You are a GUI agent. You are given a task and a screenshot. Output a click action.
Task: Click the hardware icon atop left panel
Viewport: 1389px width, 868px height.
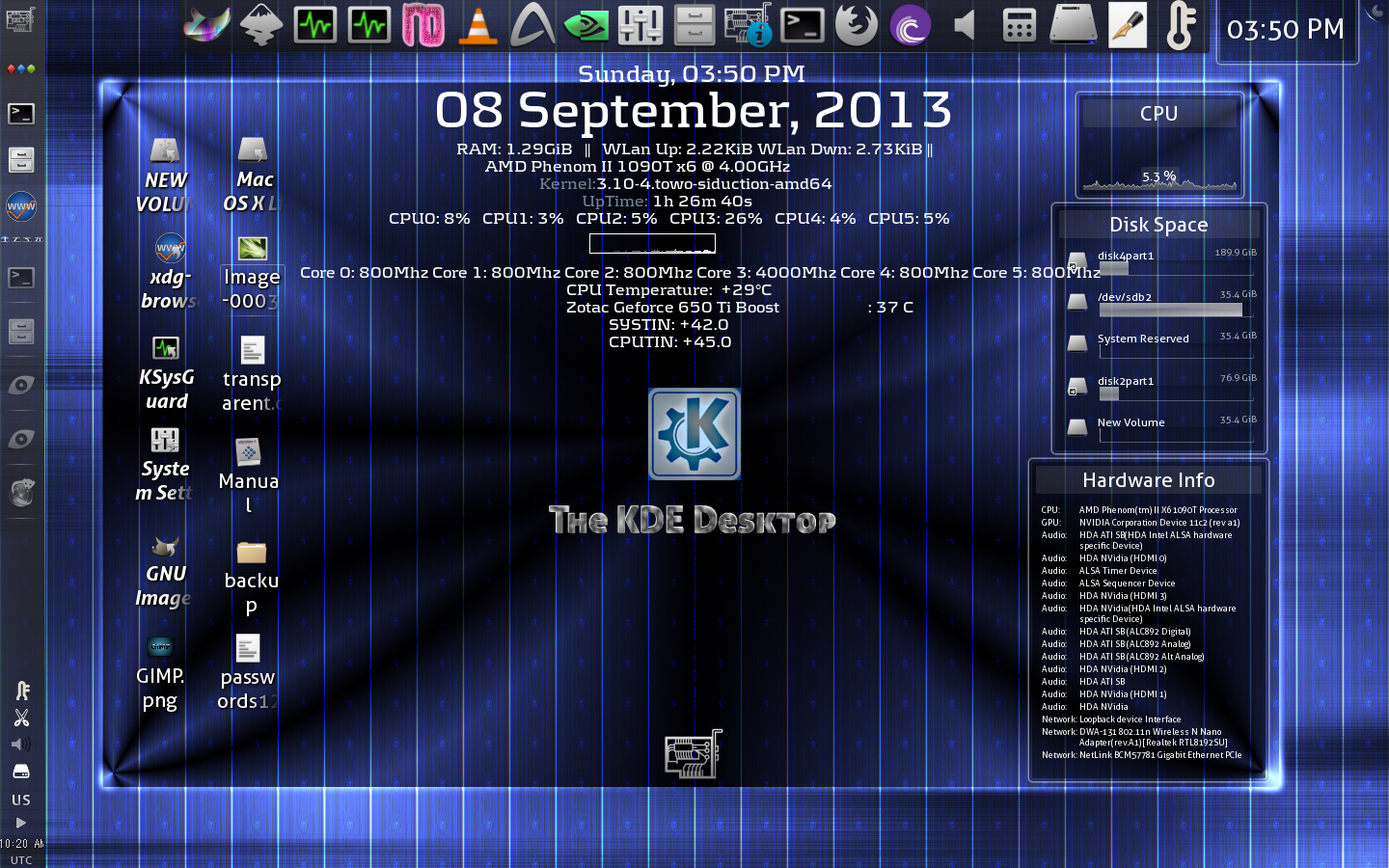[20, 18]
